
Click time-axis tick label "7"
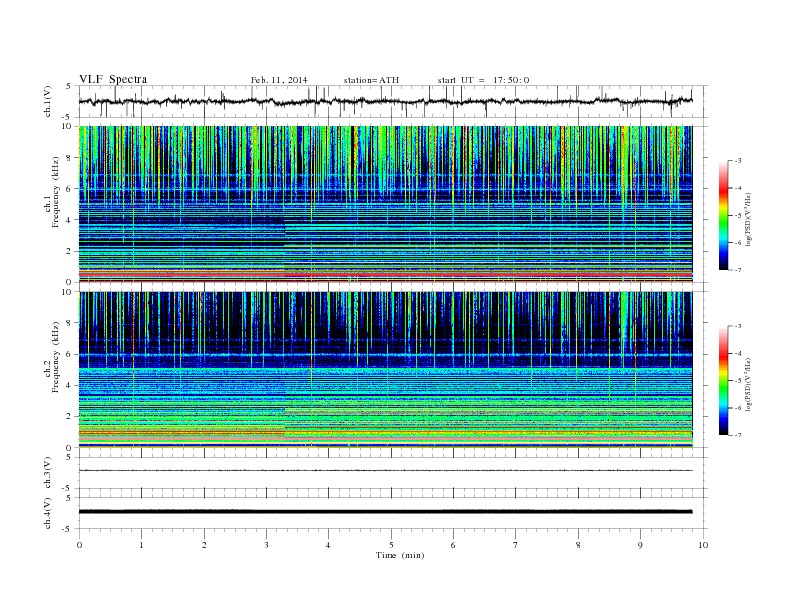point(515,545)
